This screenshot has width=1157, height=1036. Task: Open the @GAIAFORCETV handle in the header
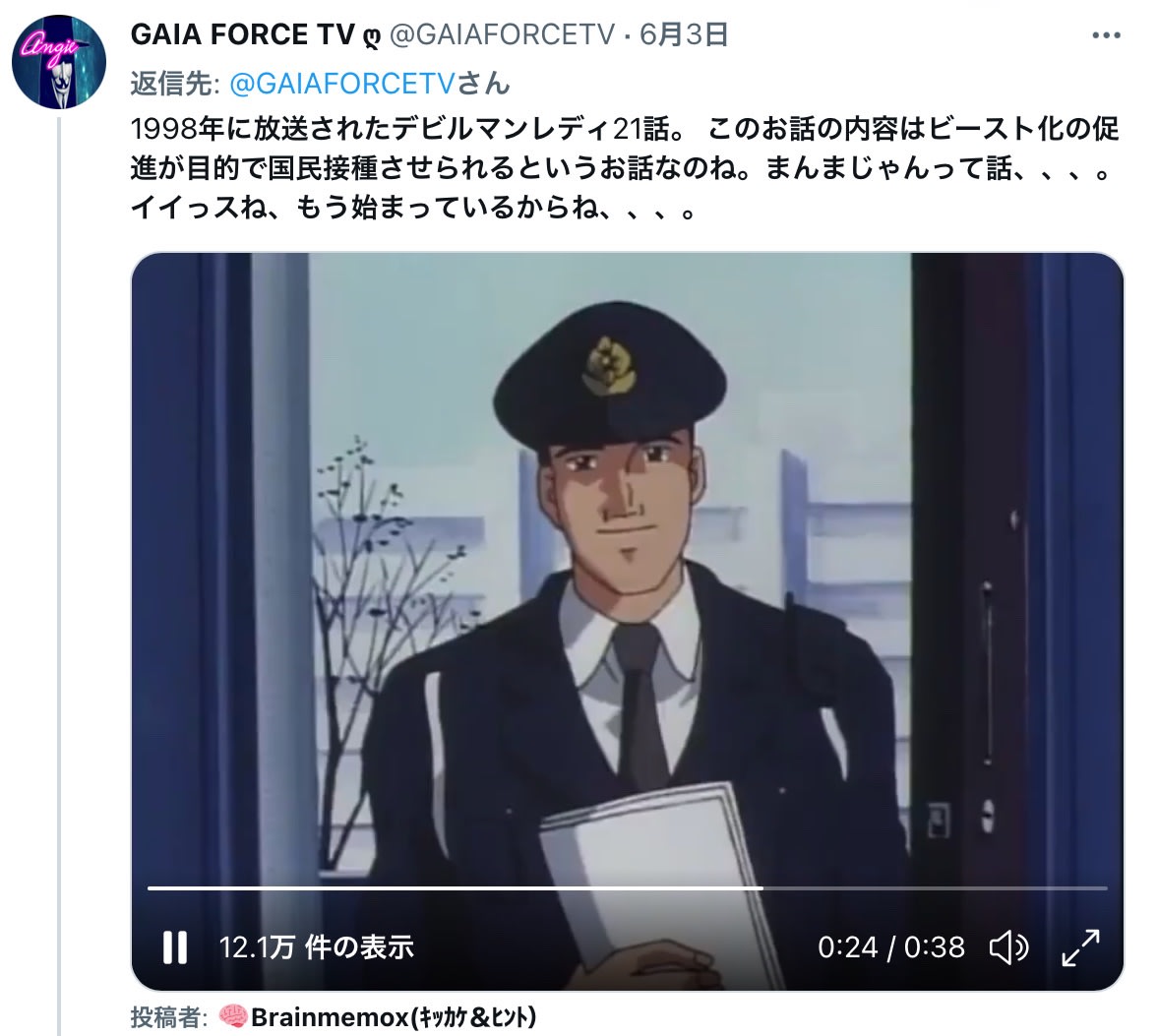502,34
